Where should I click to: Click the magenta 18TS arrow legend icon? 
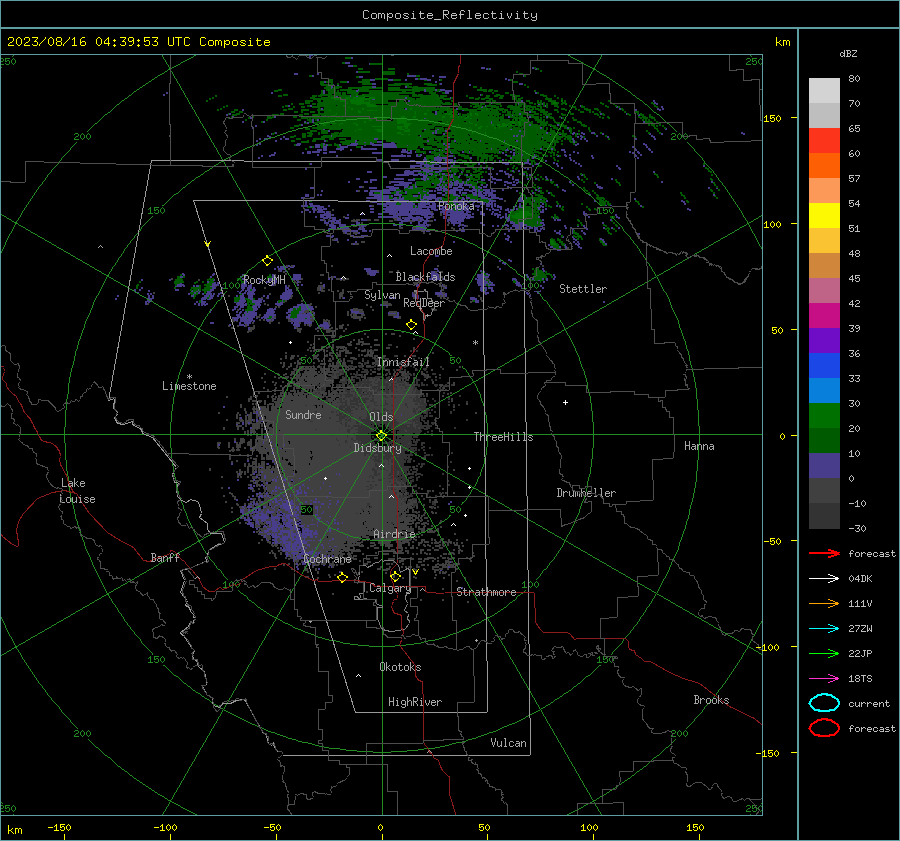[824, 679]
